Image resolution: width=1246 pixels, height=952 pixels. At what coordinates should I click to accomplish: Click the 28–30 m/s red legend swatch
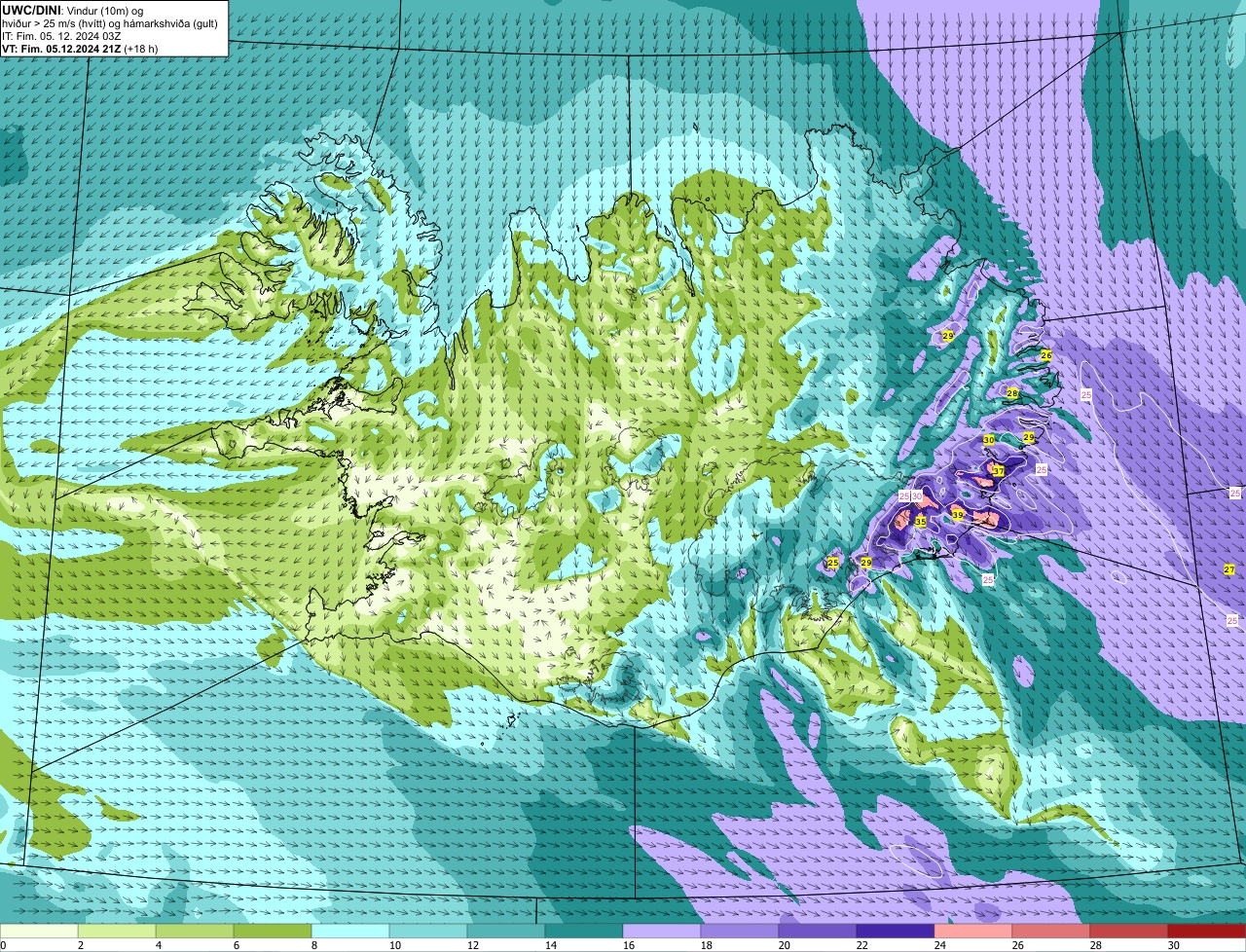tap(1129, 932)
